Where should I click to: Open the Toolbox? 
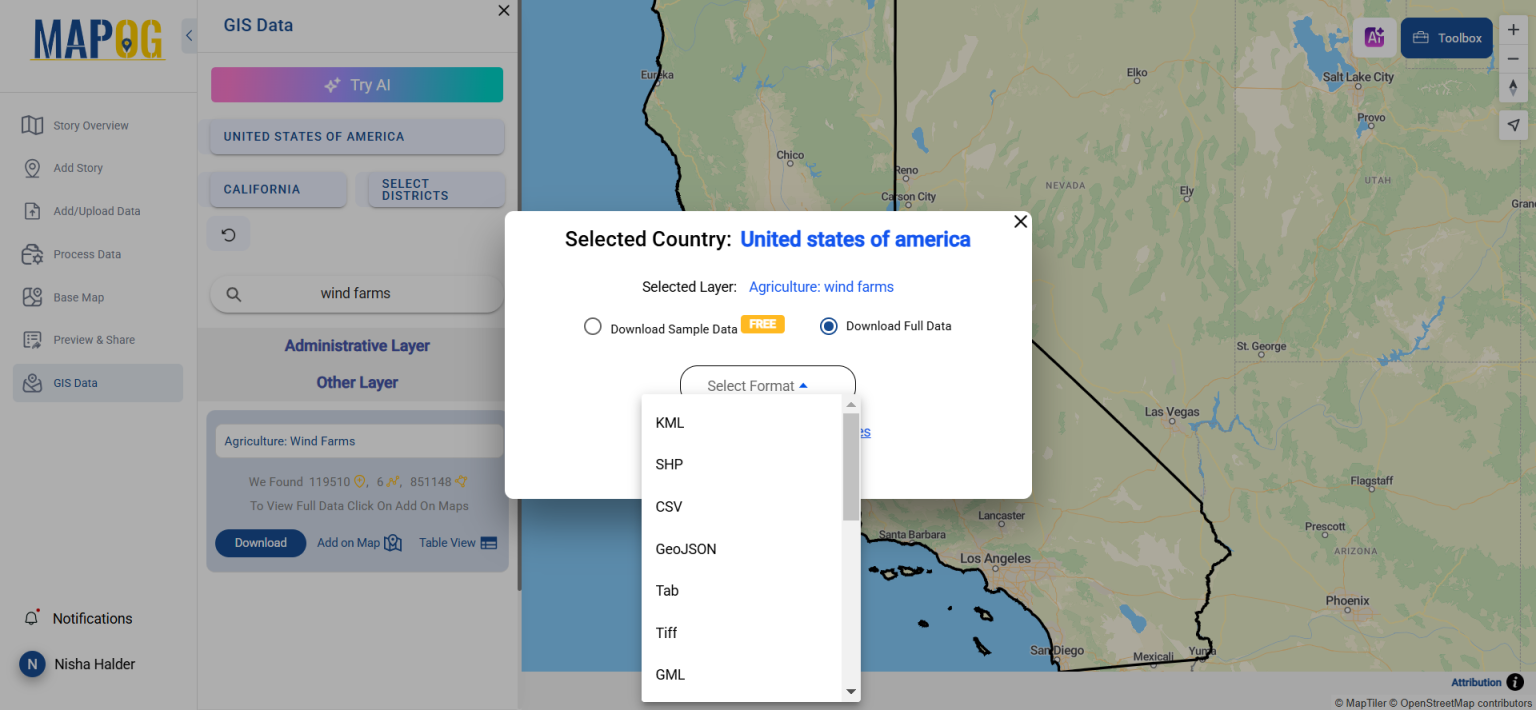click(x=1446, y=37)
